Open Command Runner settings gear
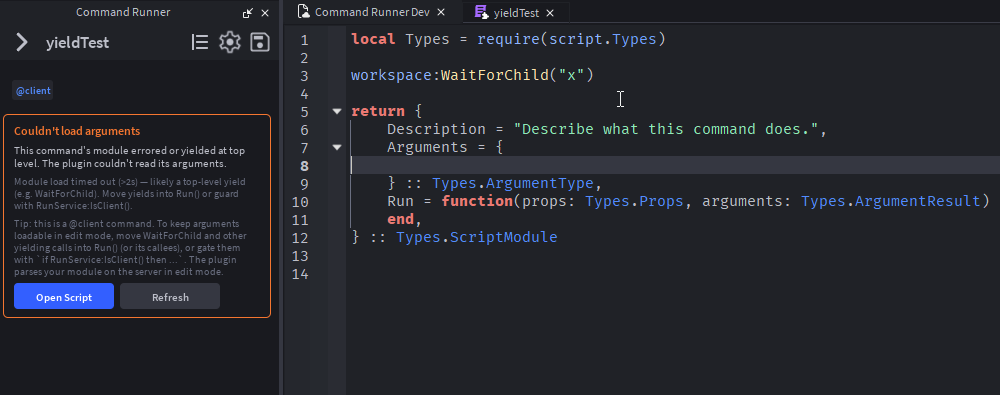 [x=230, y=43]
